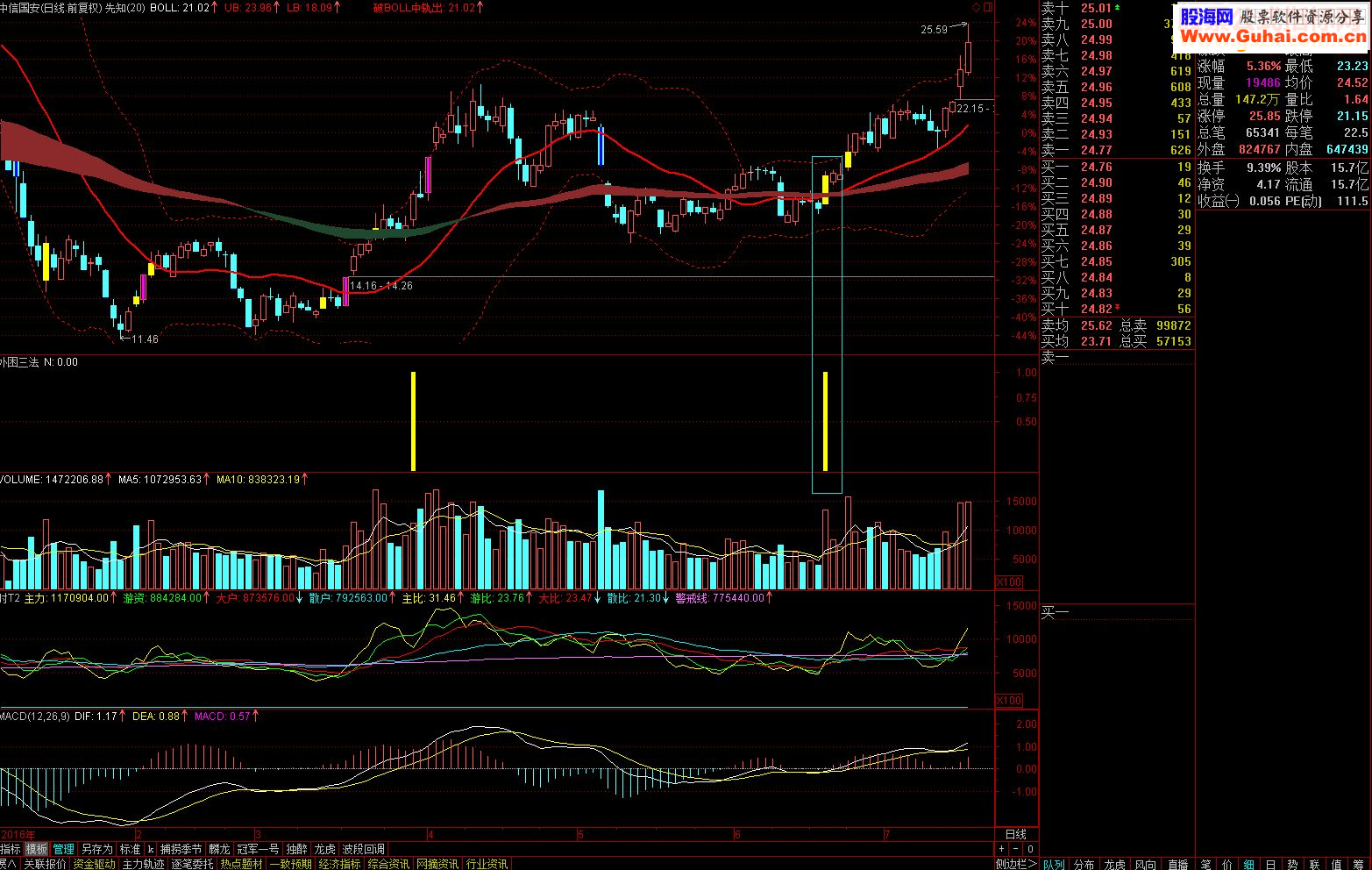Click the 外围三法 indicator title
The width and height of the screenshot is (1372, 870).
(20, 361)
